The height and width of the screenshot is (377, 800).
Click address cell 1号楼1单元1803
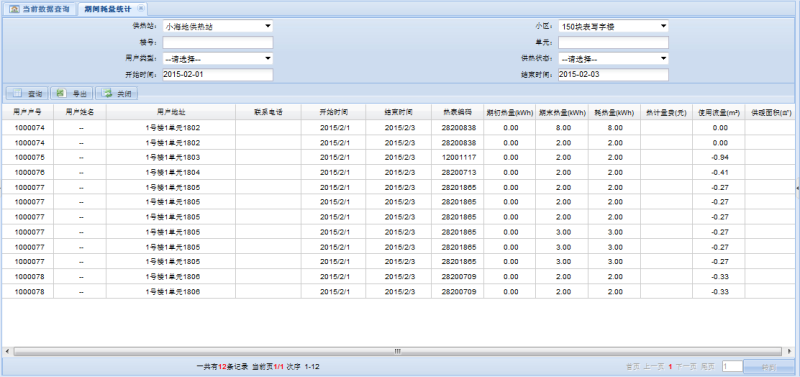(x=171, y=157)
